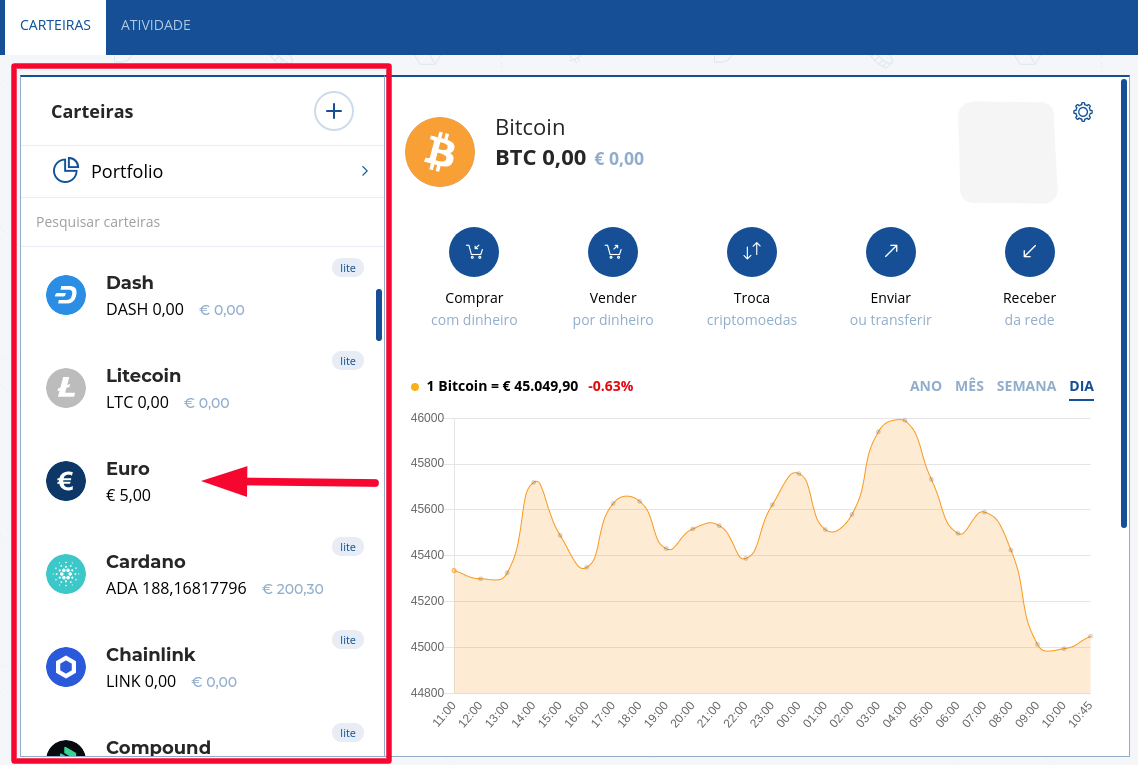The image size is (1138, 765).
Task: Click the Vender cart icon
Action: (x=613, y=252)
